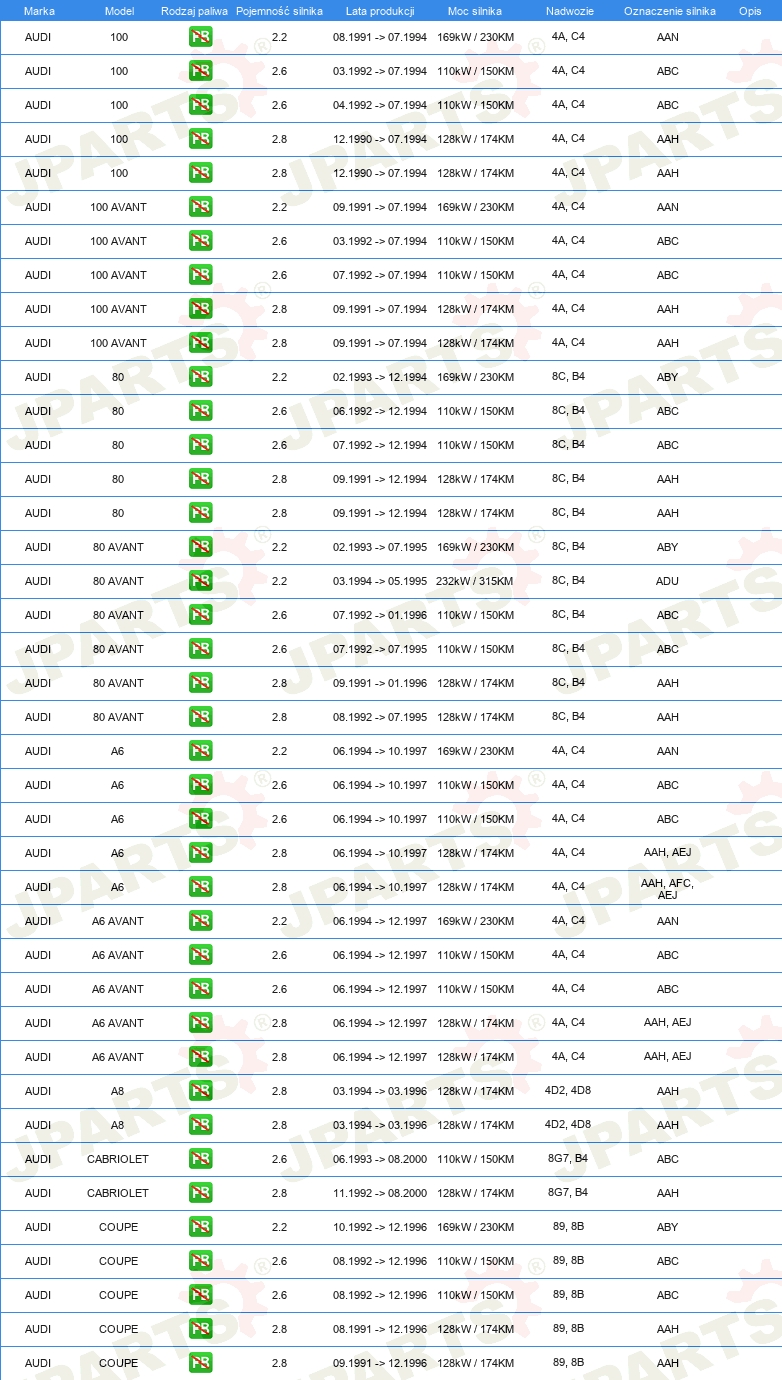
Task: Click petrol icon in the 80 AVANT ADU 232kW row
Action: [200, 582]
